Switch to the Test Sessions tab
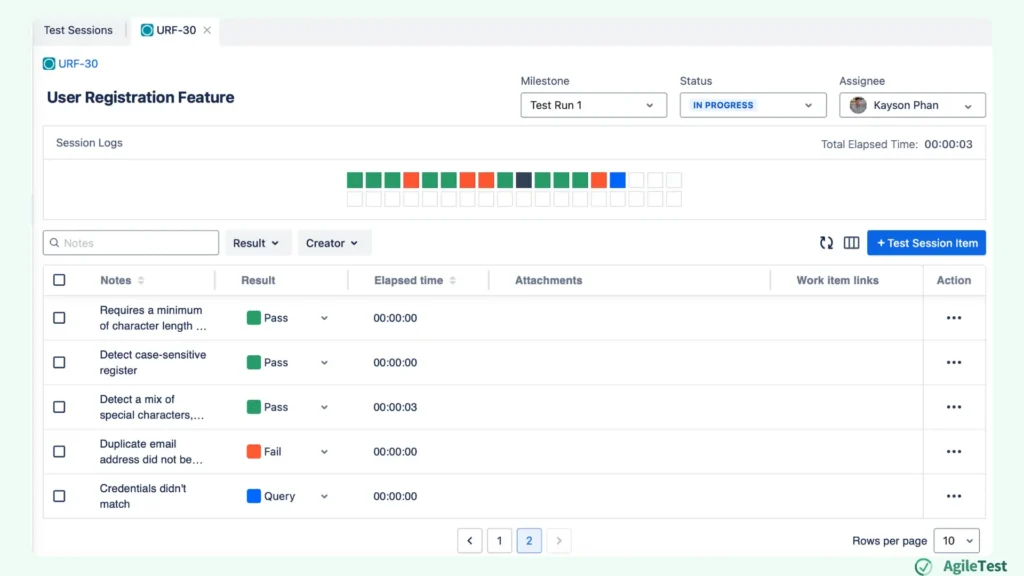1024x576 pixels. click(x=78, y=30)
